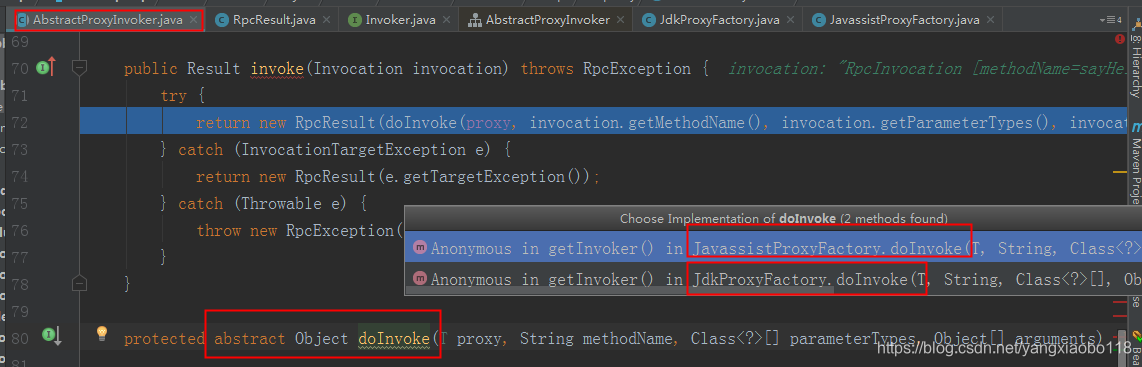Close the JdkProxyFactory.java tab
Viewport: 1142px width, 367px height.
(x=791, y=20)
